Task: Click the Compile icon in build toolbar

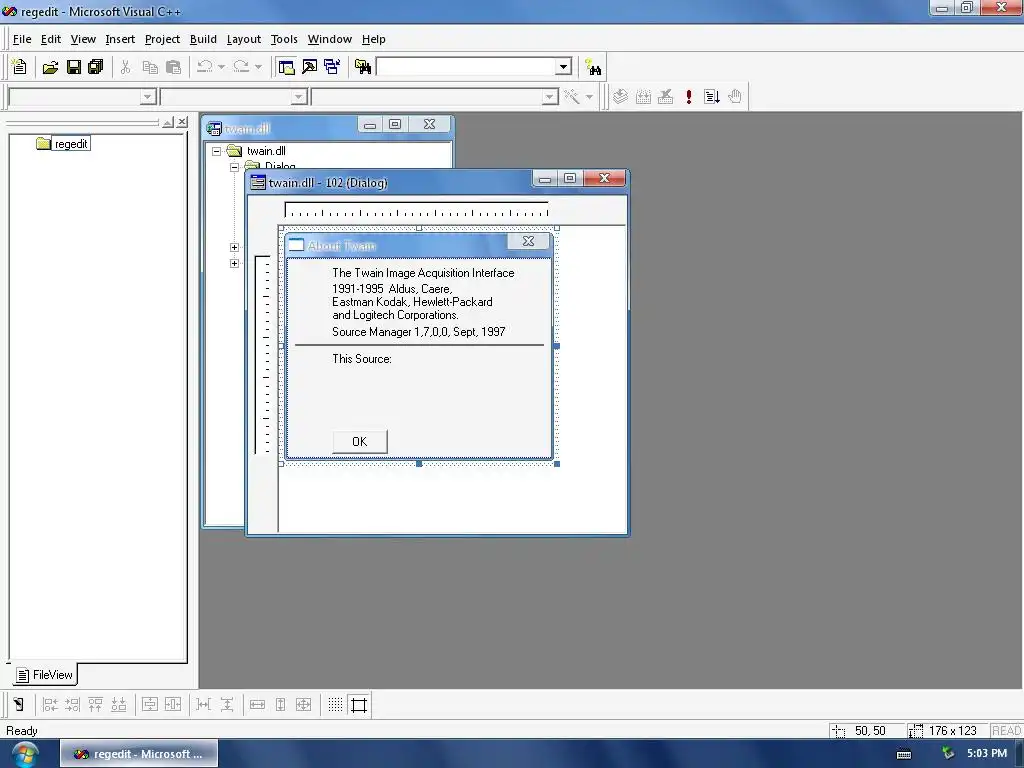Action: (x=620, y=97)
